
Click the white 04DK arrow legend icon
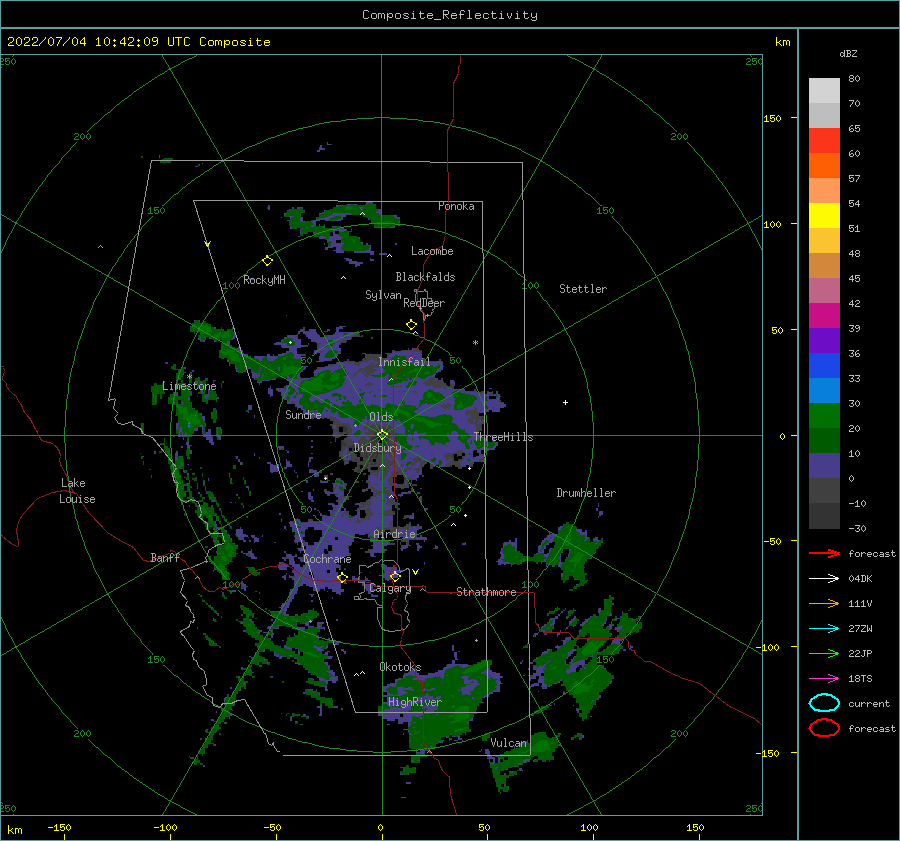point(824,578)
